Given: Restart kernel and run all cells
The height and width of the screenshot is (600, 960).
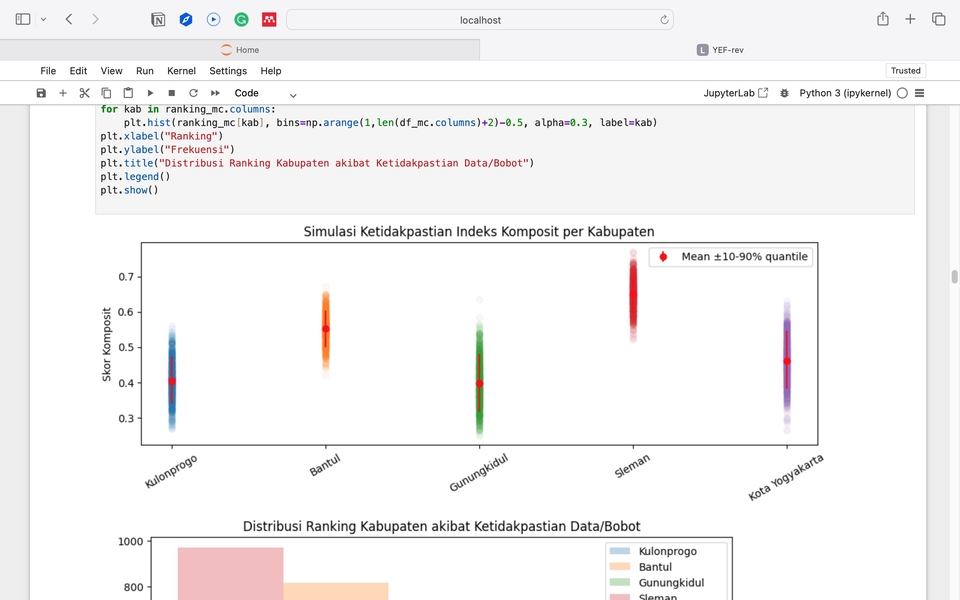Looking at the screenshot, I should 215,93.
